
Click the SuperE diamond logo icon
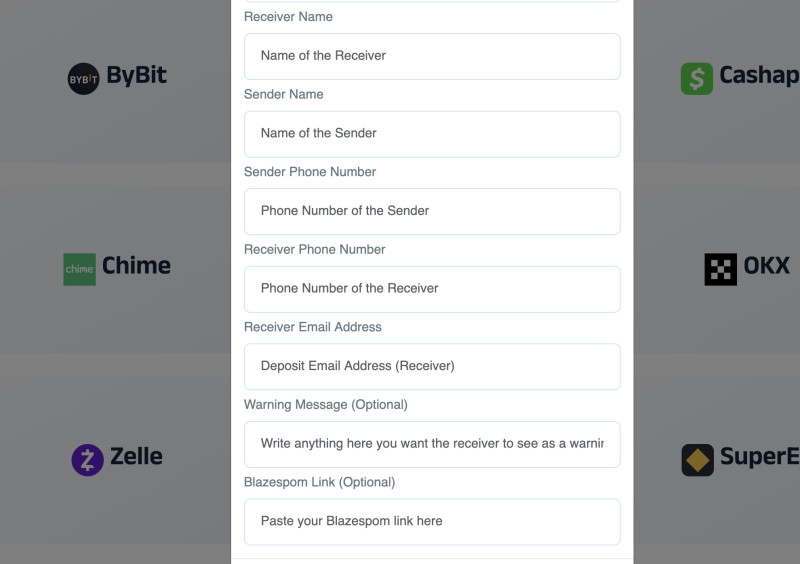697,459
